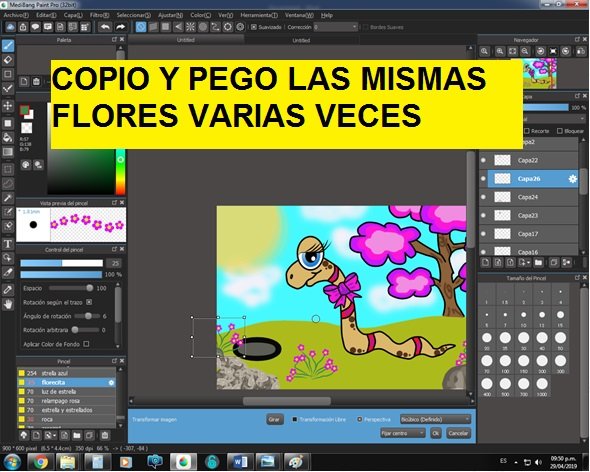Click the cloud save icon in toolbar
The width and height of the screenshot is (590, 472).
tap(11, 27)
